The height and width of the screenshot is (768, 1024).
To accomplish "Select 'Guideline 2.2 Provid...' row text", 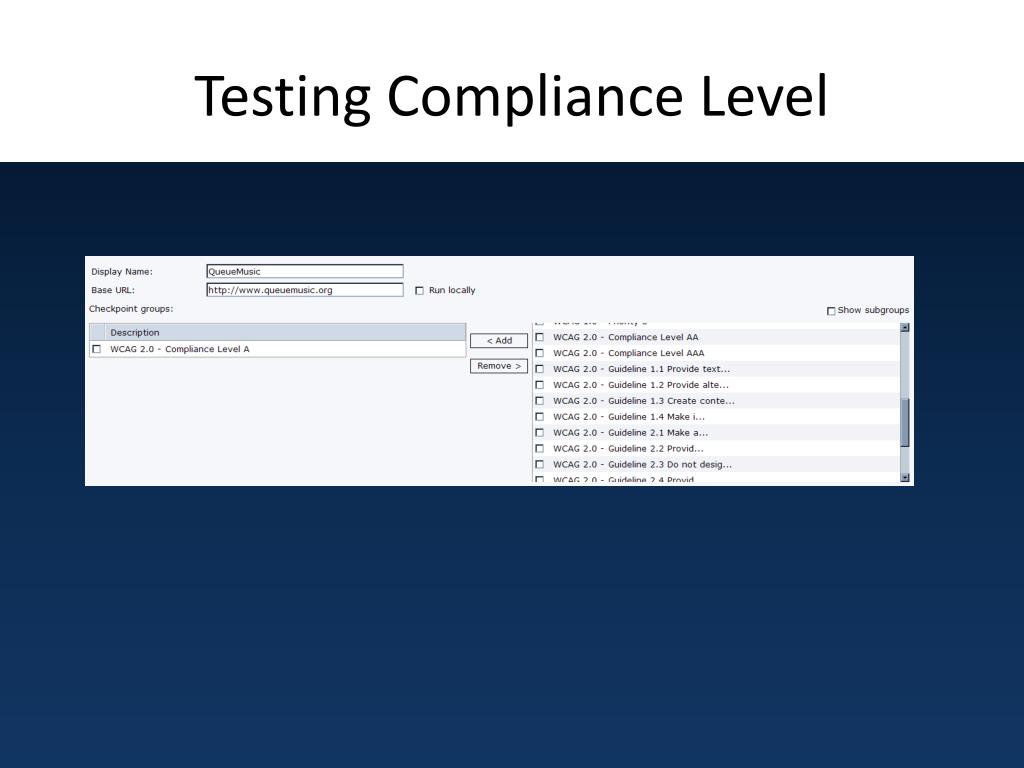I will pos(628,449).
